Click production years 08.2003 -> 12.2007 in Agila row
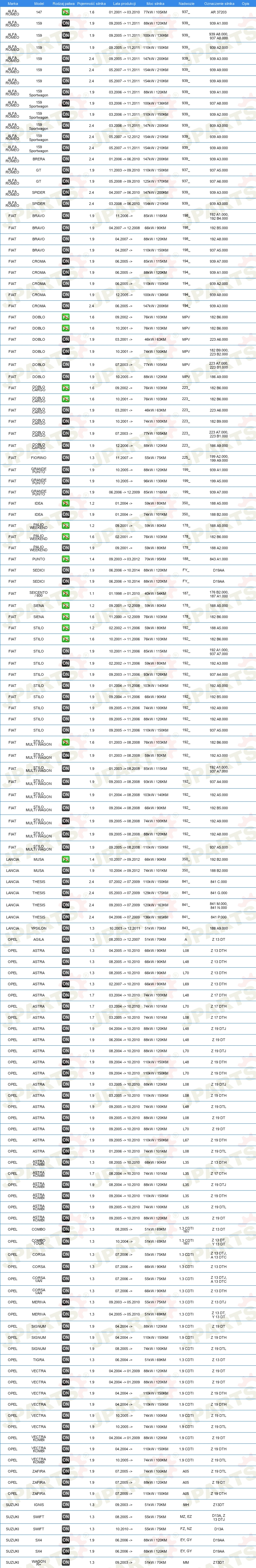This screenshot has width=256, height=1568. coord(124,939)
